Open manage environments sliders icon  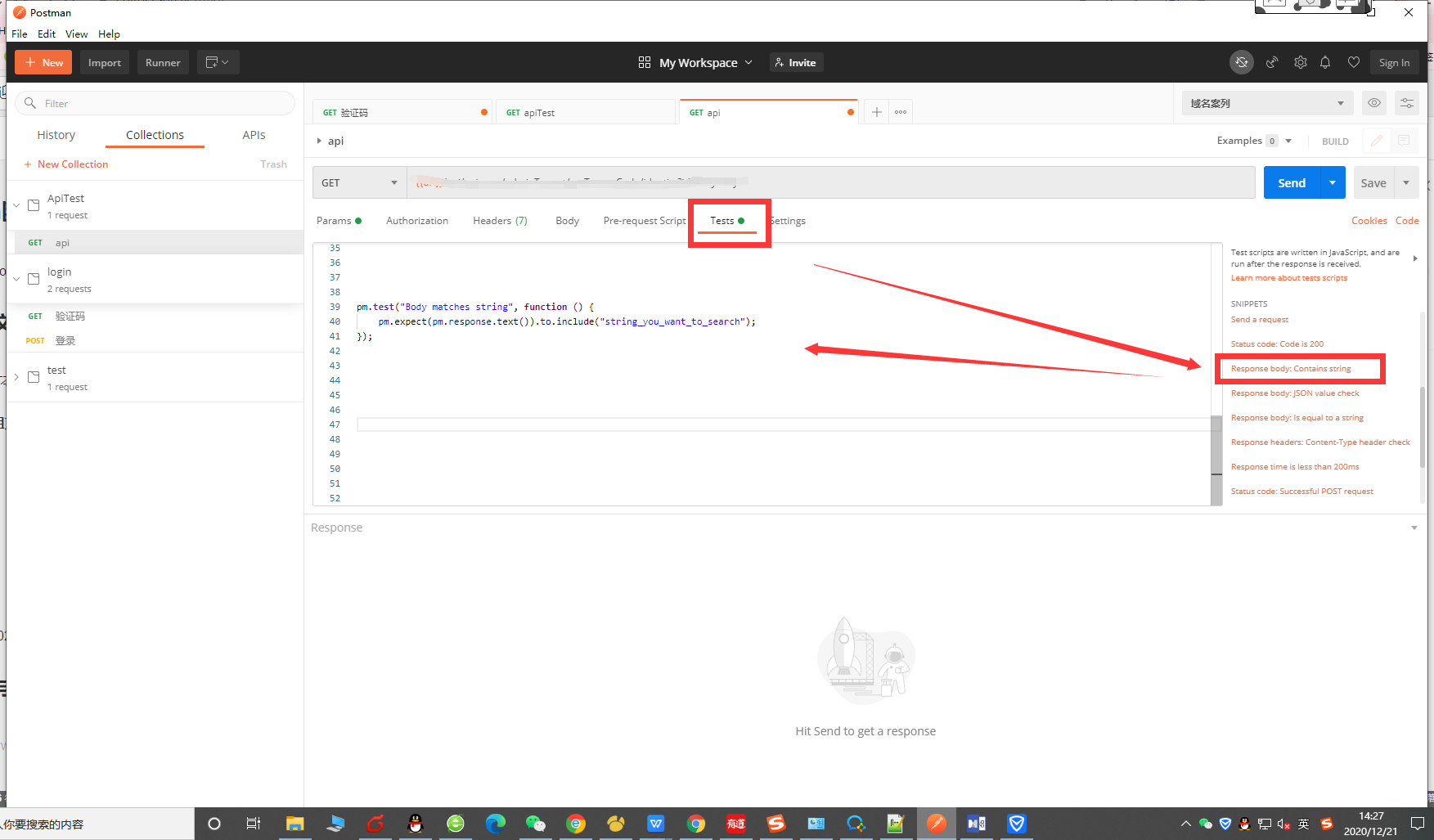point(1407,103)
